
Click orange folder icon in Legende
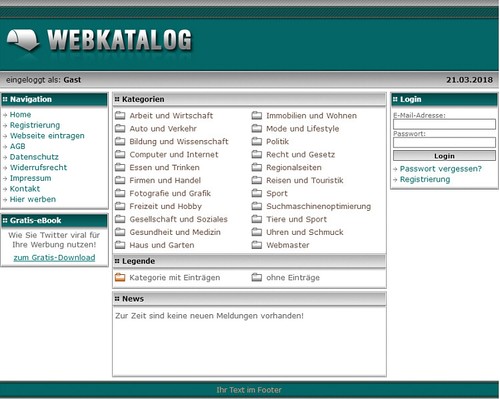[120, 277]
